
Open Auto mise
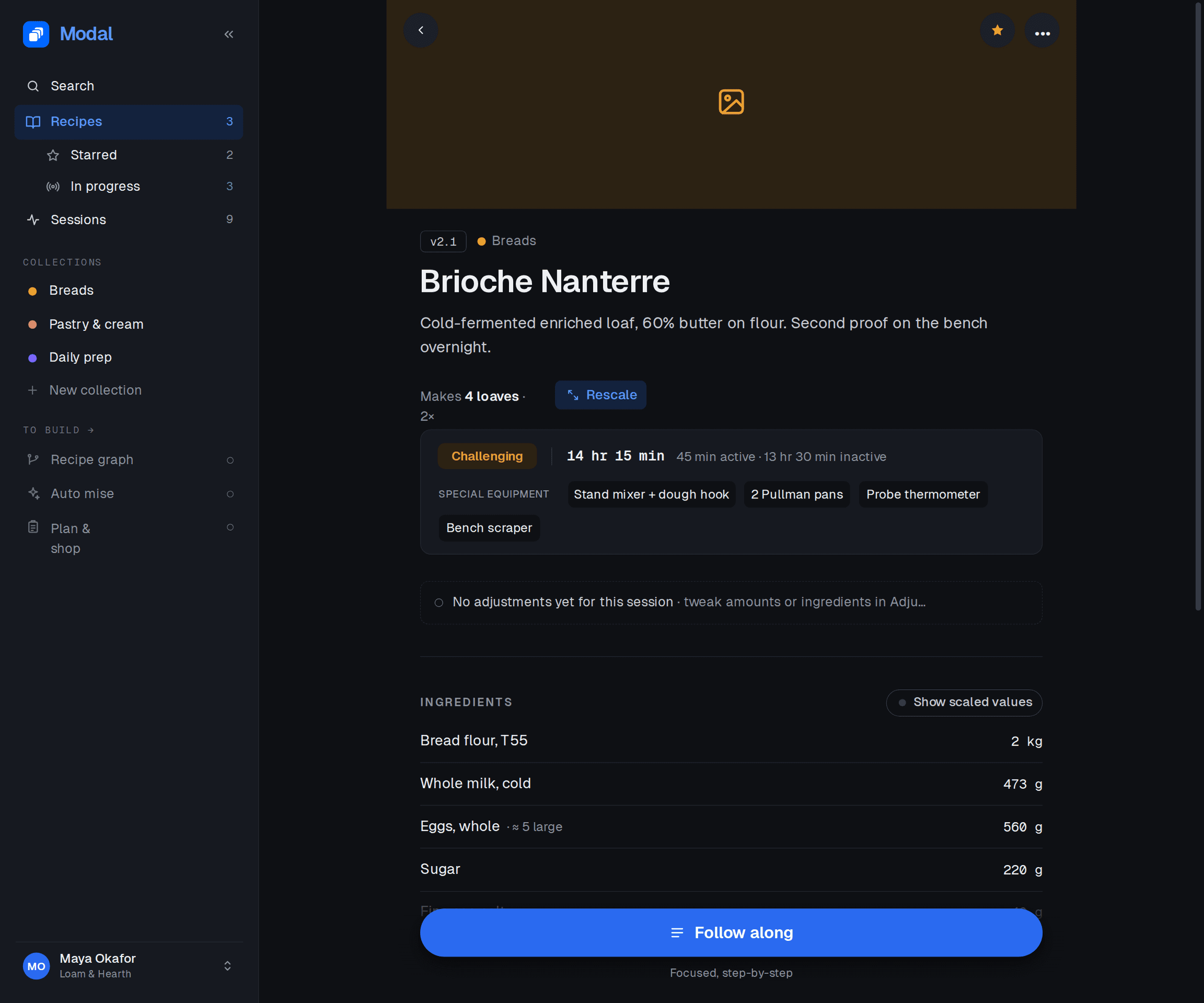pyautogui.click(x=129, y=494)
